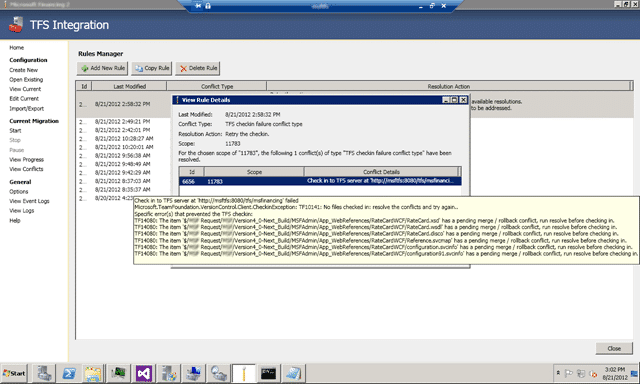Click Scope header in View Rule Details
The width and height of the screenshot is (640, 384).
pos(254,172)
